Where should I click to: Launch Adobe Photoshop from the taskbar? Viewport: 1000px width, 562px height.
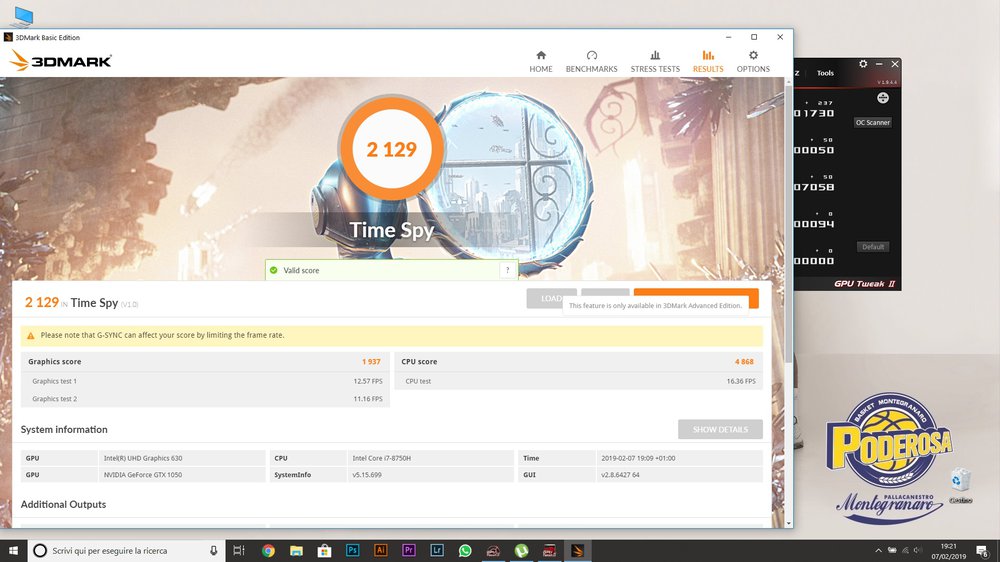pyautogui.click(x=352, y=550)
